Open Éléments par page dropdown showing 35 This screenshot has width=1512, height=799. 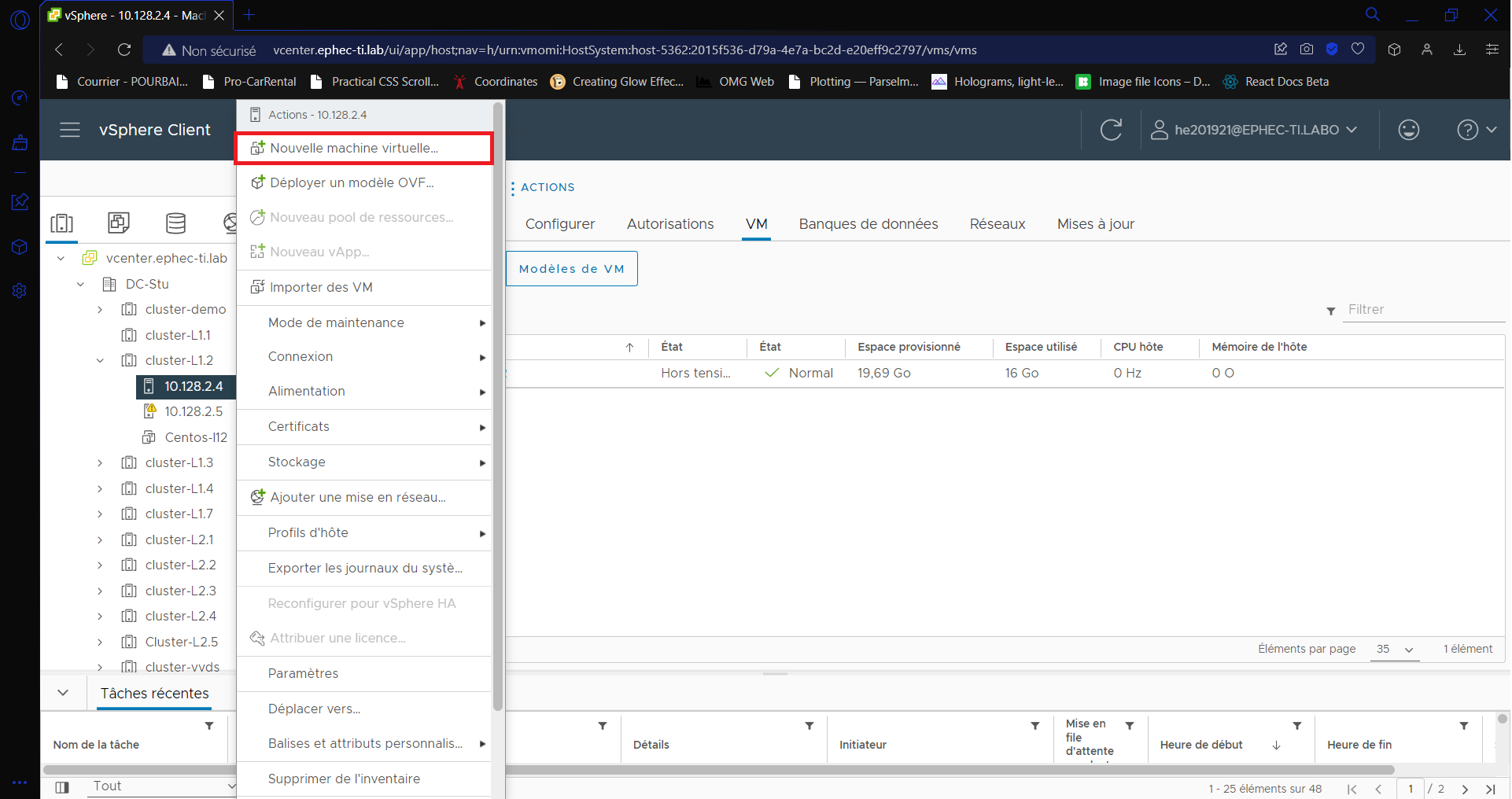click(1395, 649)
